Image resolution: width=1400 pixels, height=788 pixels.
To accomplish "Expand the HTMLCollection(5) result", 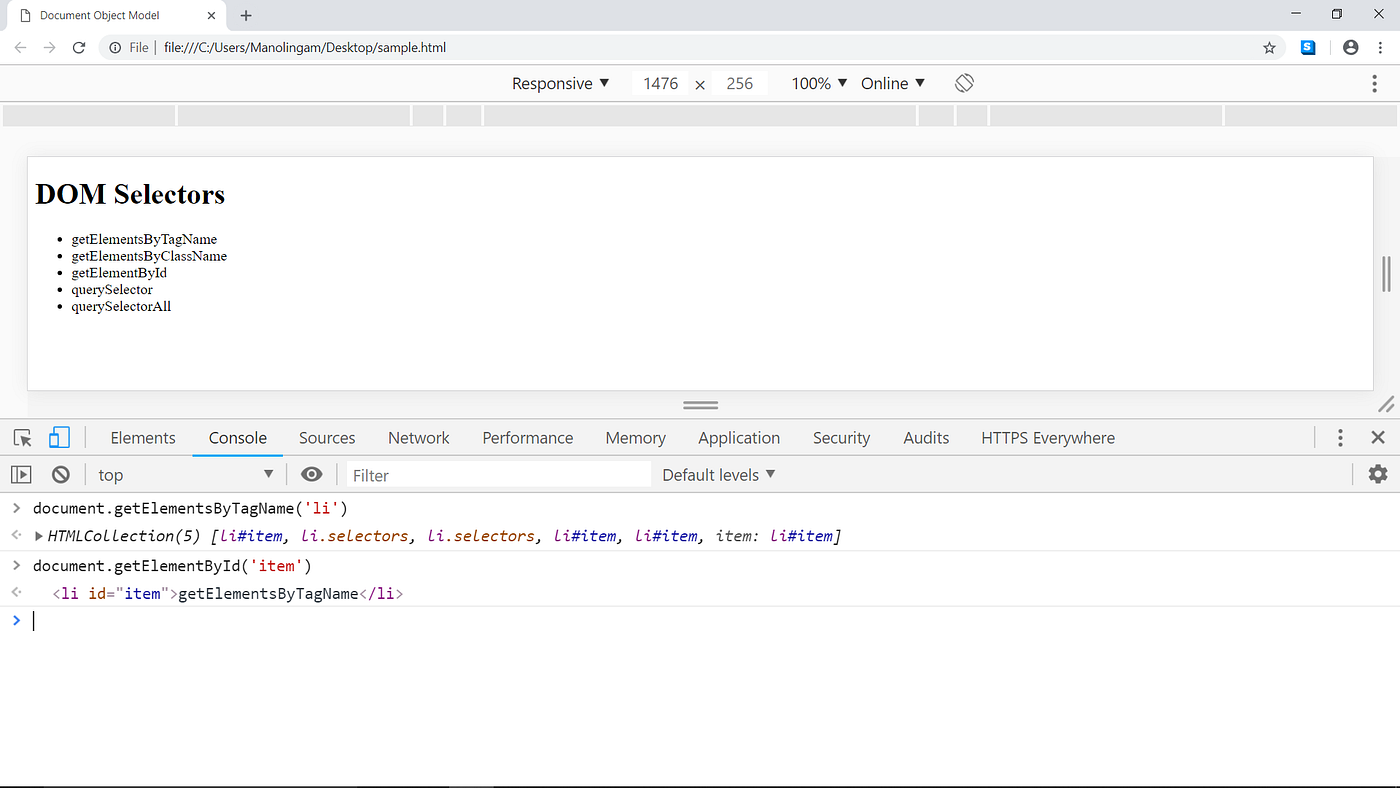I will click(x=38, y=535).
